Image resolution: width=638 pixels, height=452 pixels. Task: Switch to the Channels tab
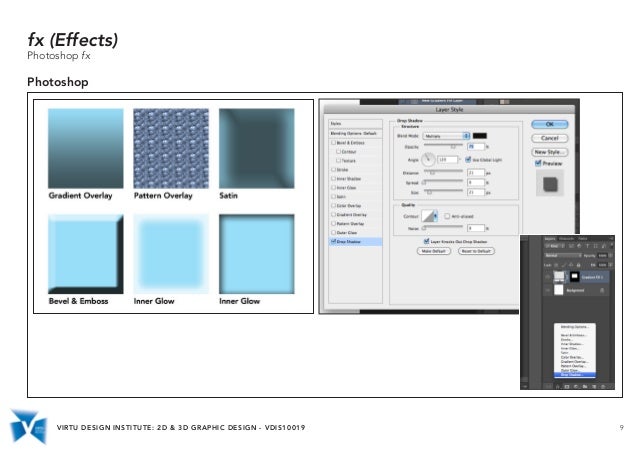pyautogui.click(x=566, y=238)
